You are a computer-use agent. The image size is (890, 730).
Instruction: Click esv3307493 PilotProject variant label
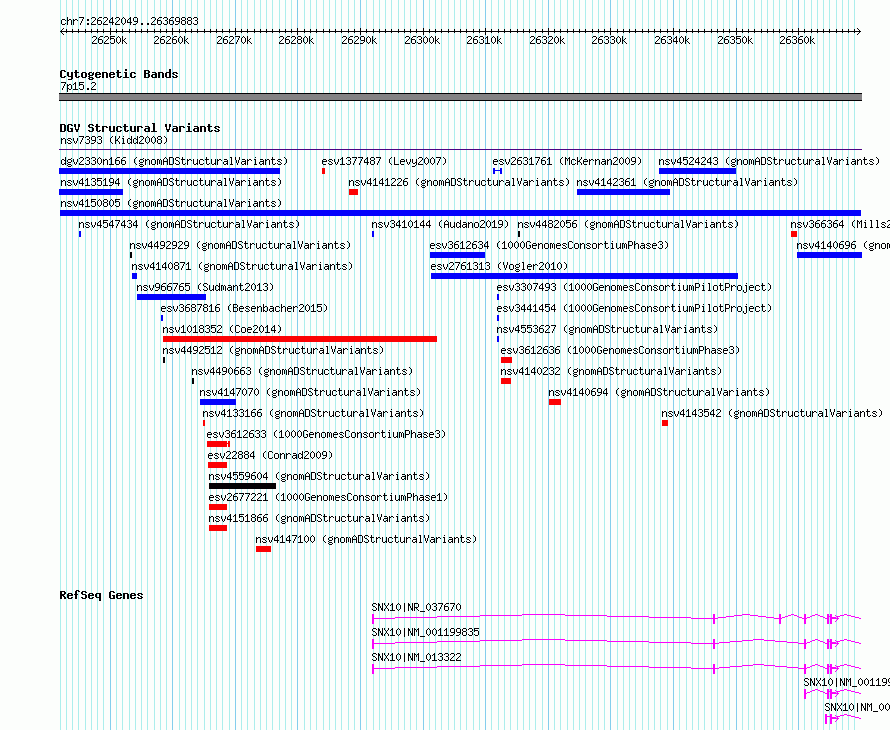pos(634,287)
